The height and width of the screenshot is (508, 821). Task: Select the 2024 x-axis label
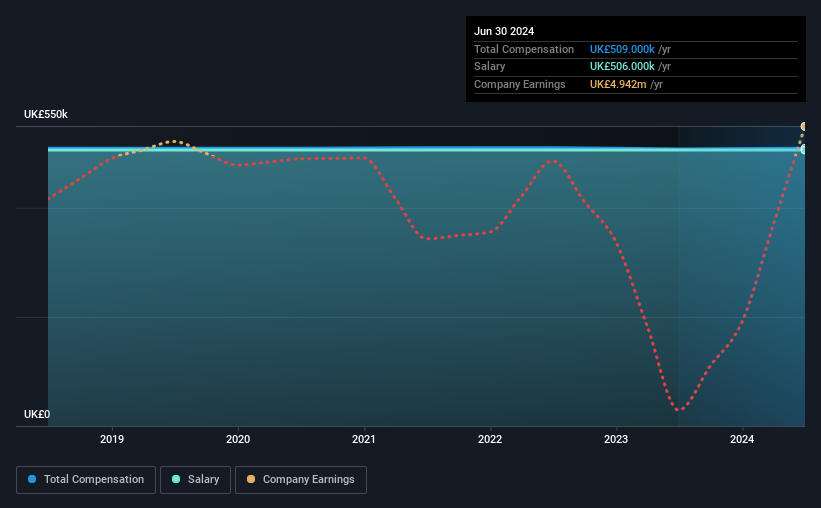tap(742, 439)
